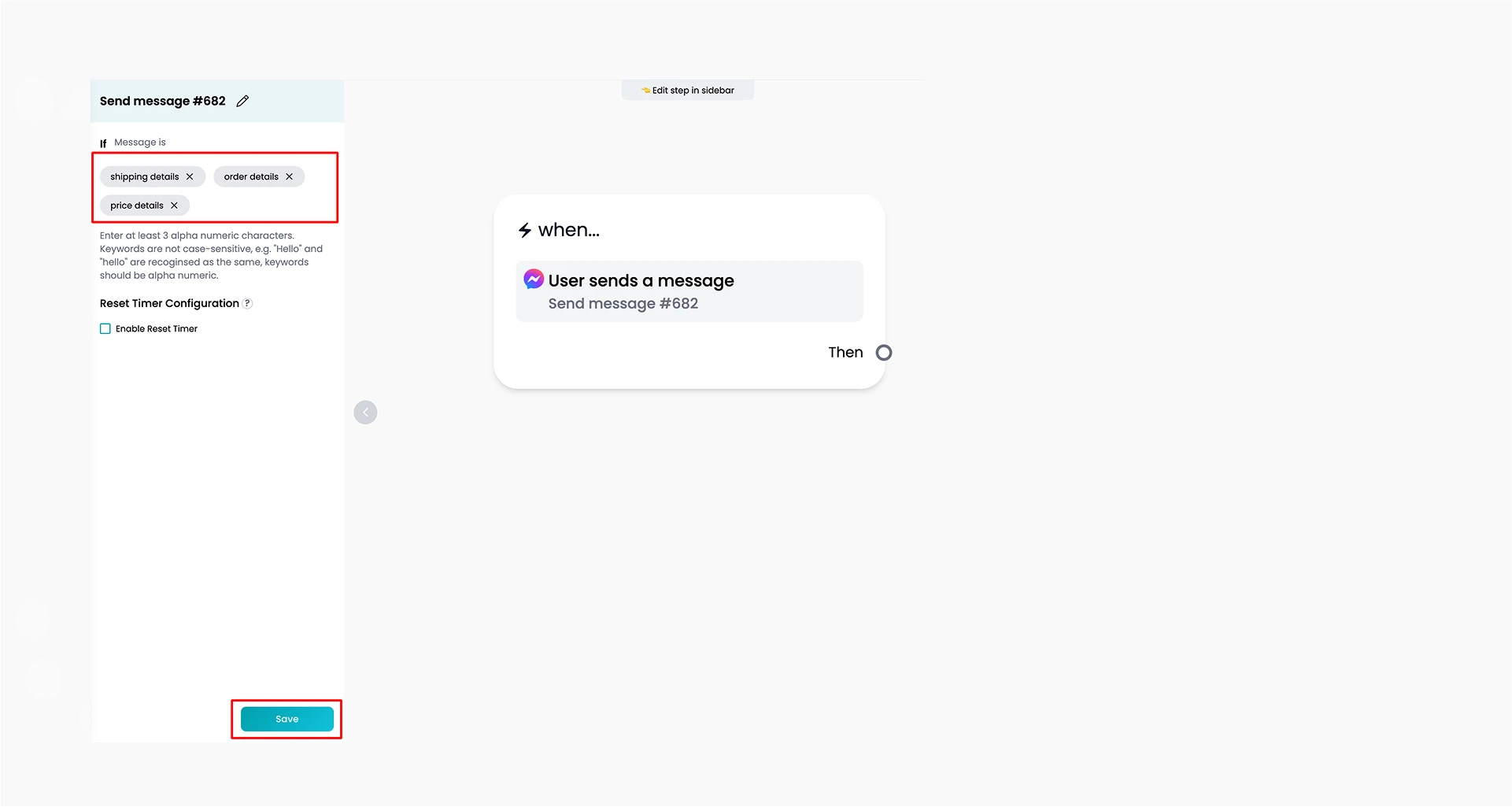Remove the order details keyword

[289, 177]
